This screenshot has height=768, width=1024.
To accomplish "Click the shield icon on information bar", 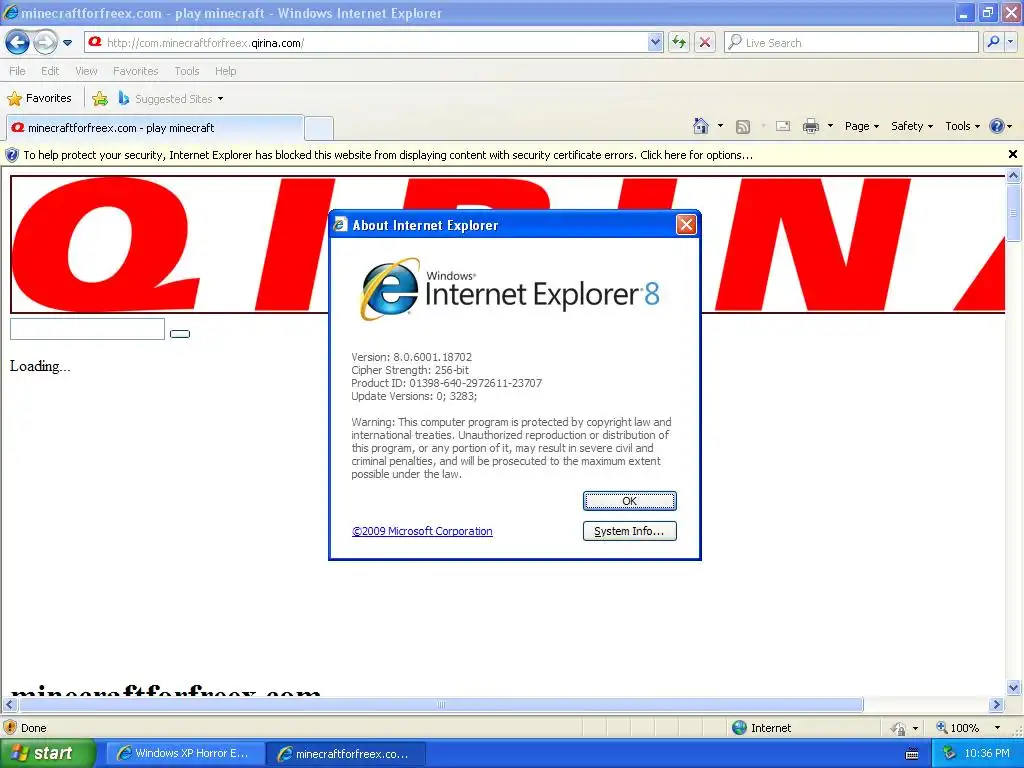I will click(12, 155).
